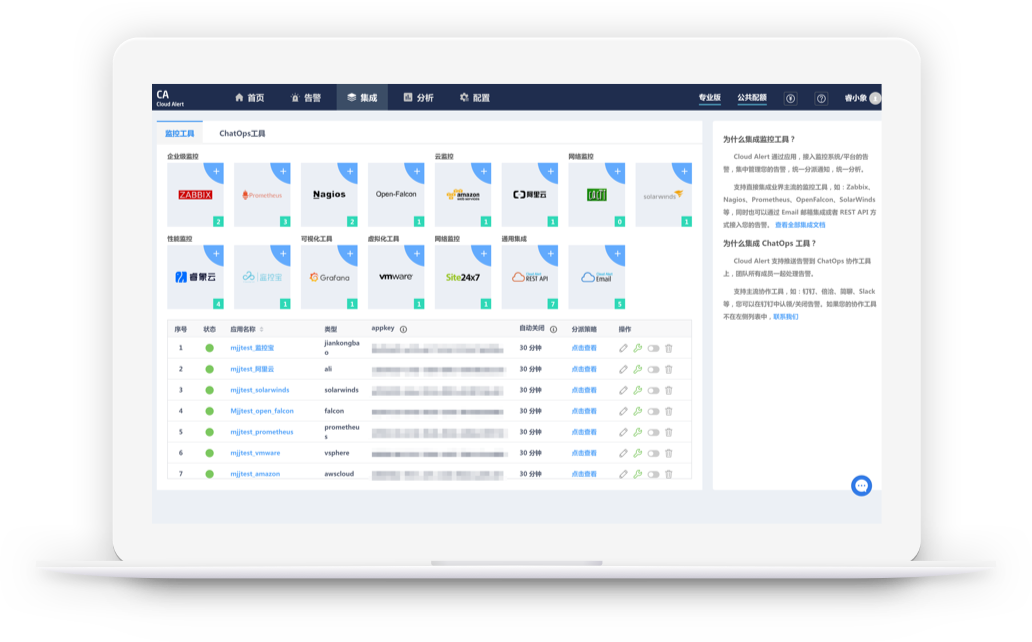Click 点击查看 in the mjjtest_solarwinds row
This screenshot has height=642, width=1032.
tap(584, 390)
